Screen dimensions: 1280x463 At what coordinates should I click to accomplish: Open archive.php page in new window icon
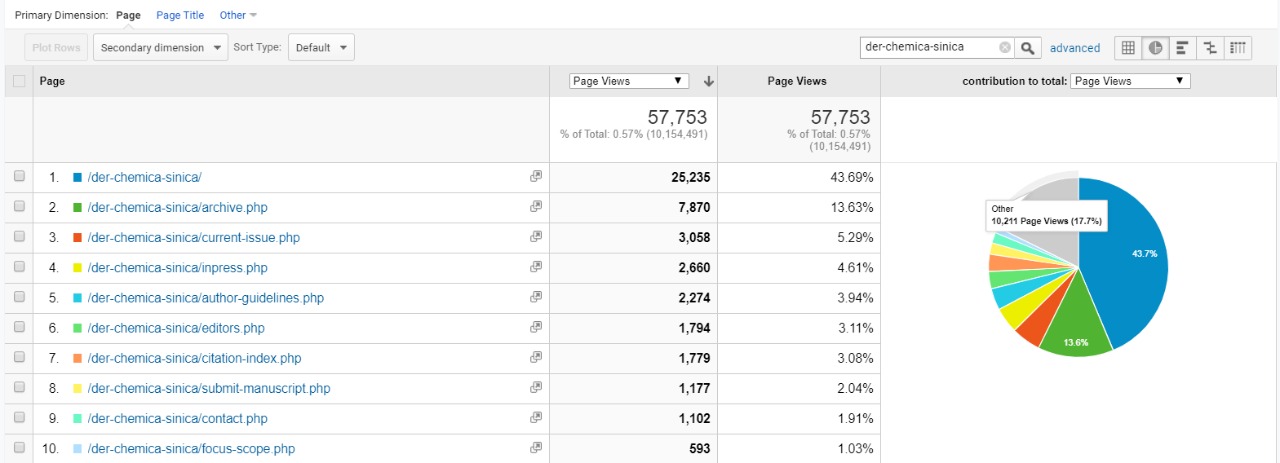(536, 207)
